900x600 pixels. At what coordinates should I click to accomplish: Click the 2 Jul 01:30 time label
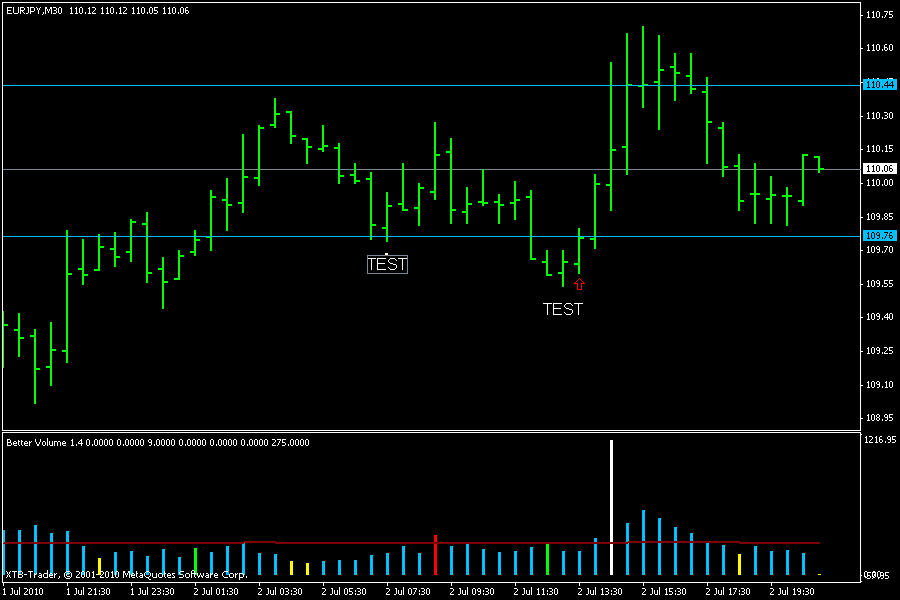pos(216,591)
